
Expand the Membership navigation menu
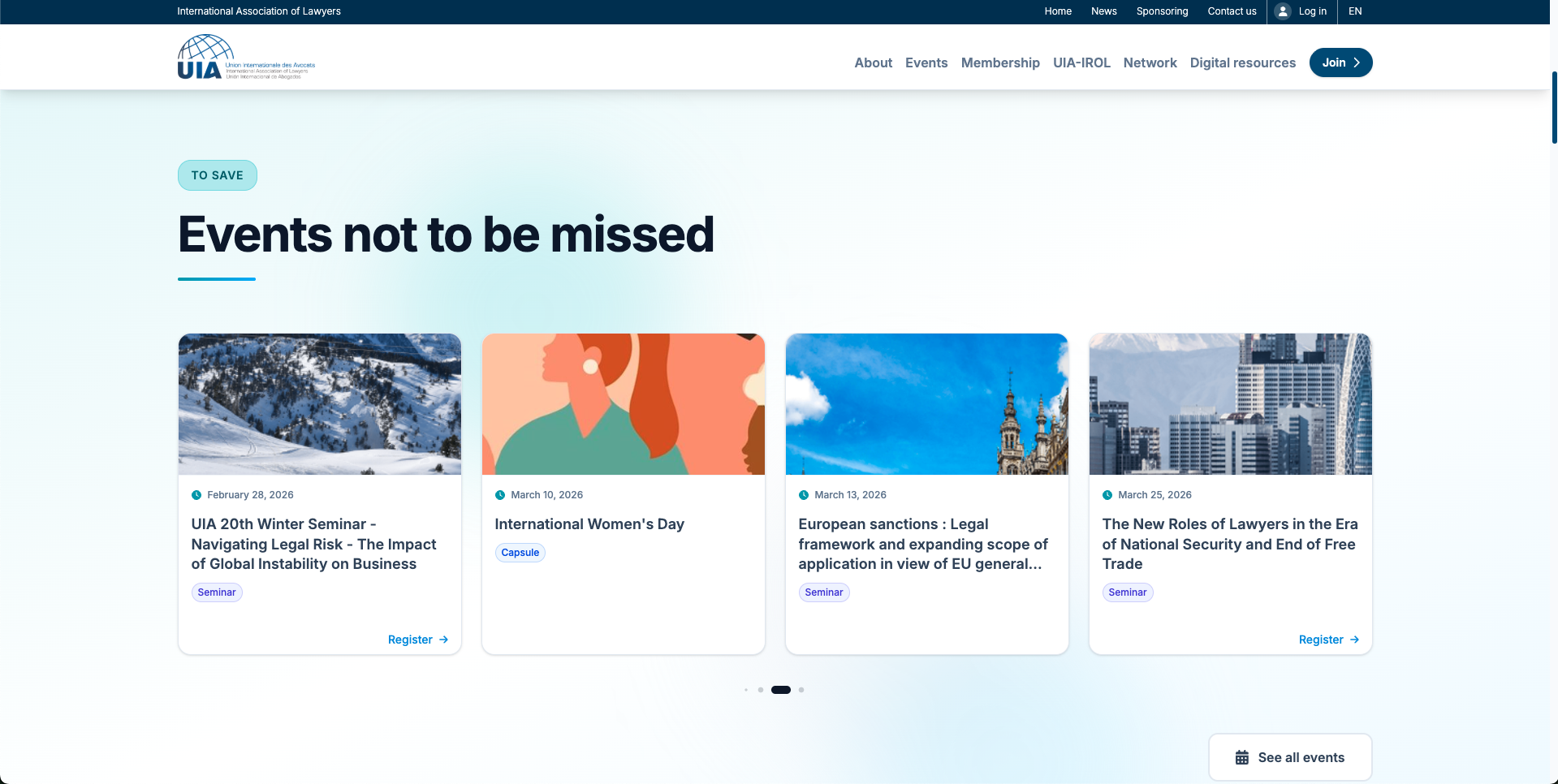(1000, 62)
